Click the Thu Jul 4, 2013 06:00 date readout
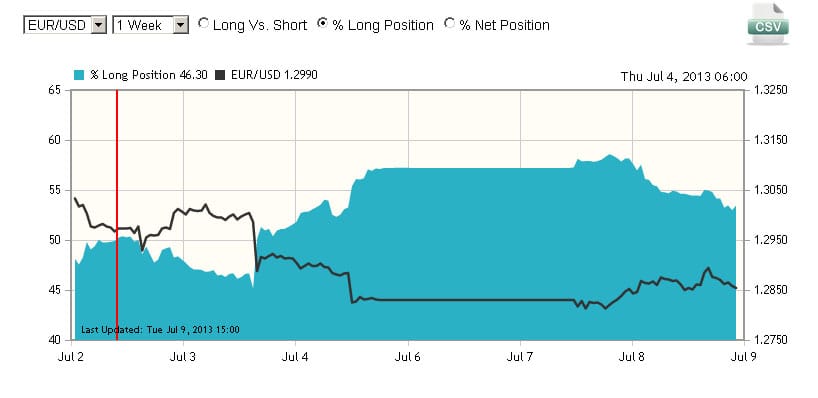 (684, 77)
